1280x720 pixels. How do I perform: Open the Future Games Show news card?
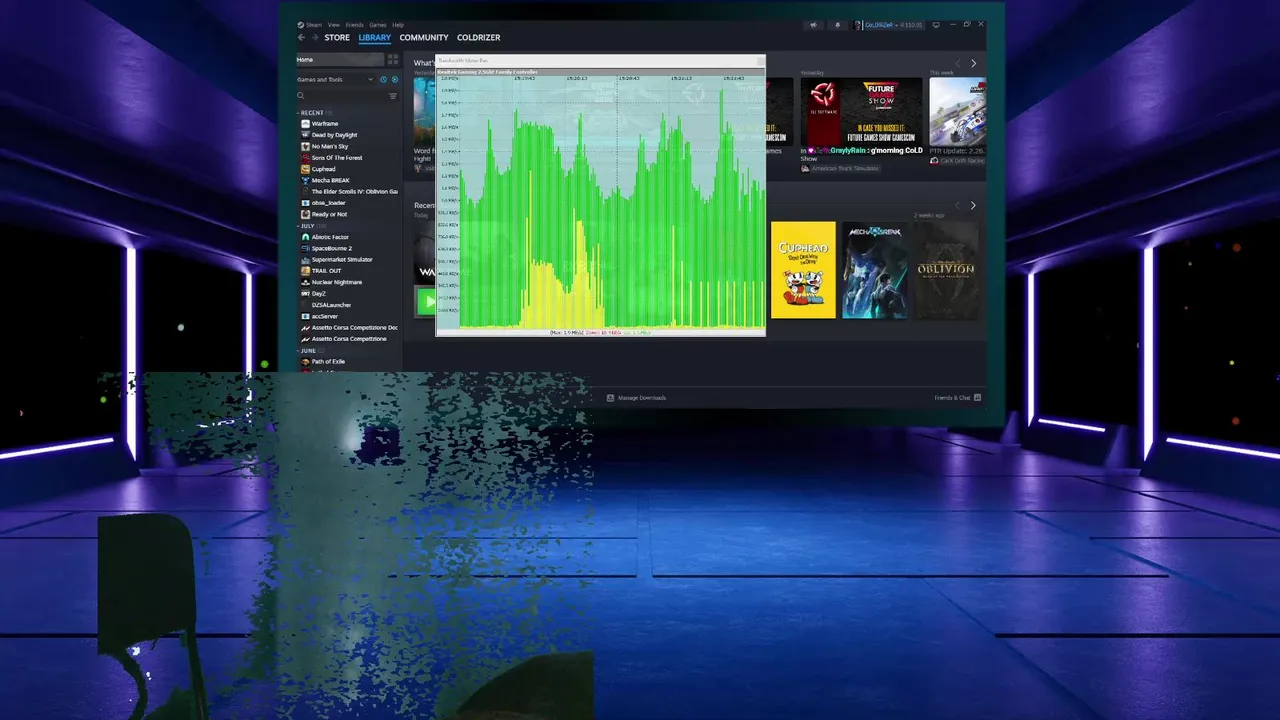[x=861, y=113]
